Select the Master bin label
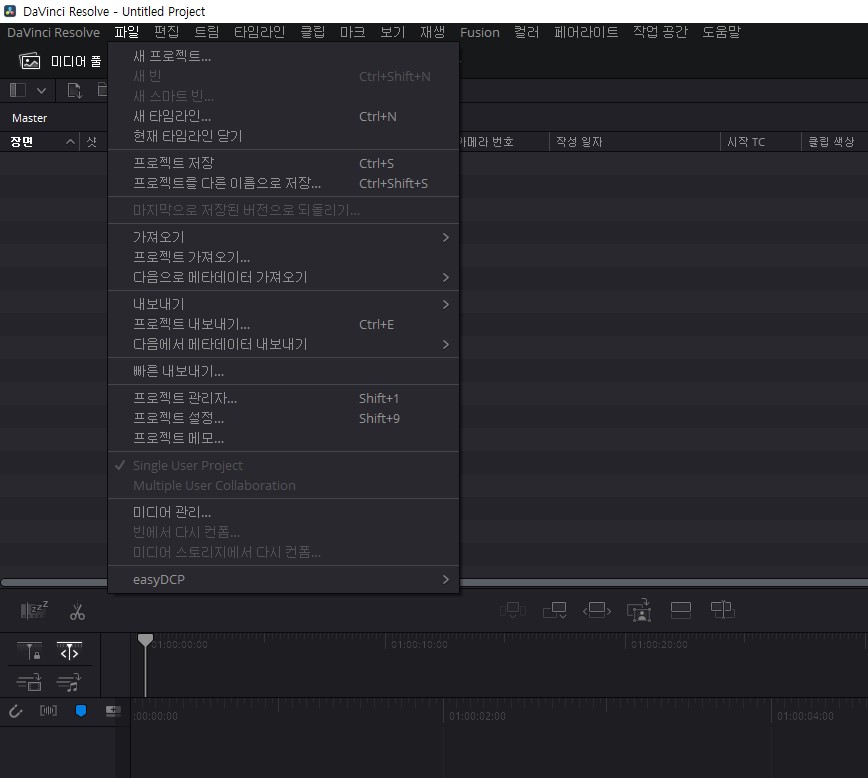The width and height of the screenshot is (868, 778). coord(29,118)
